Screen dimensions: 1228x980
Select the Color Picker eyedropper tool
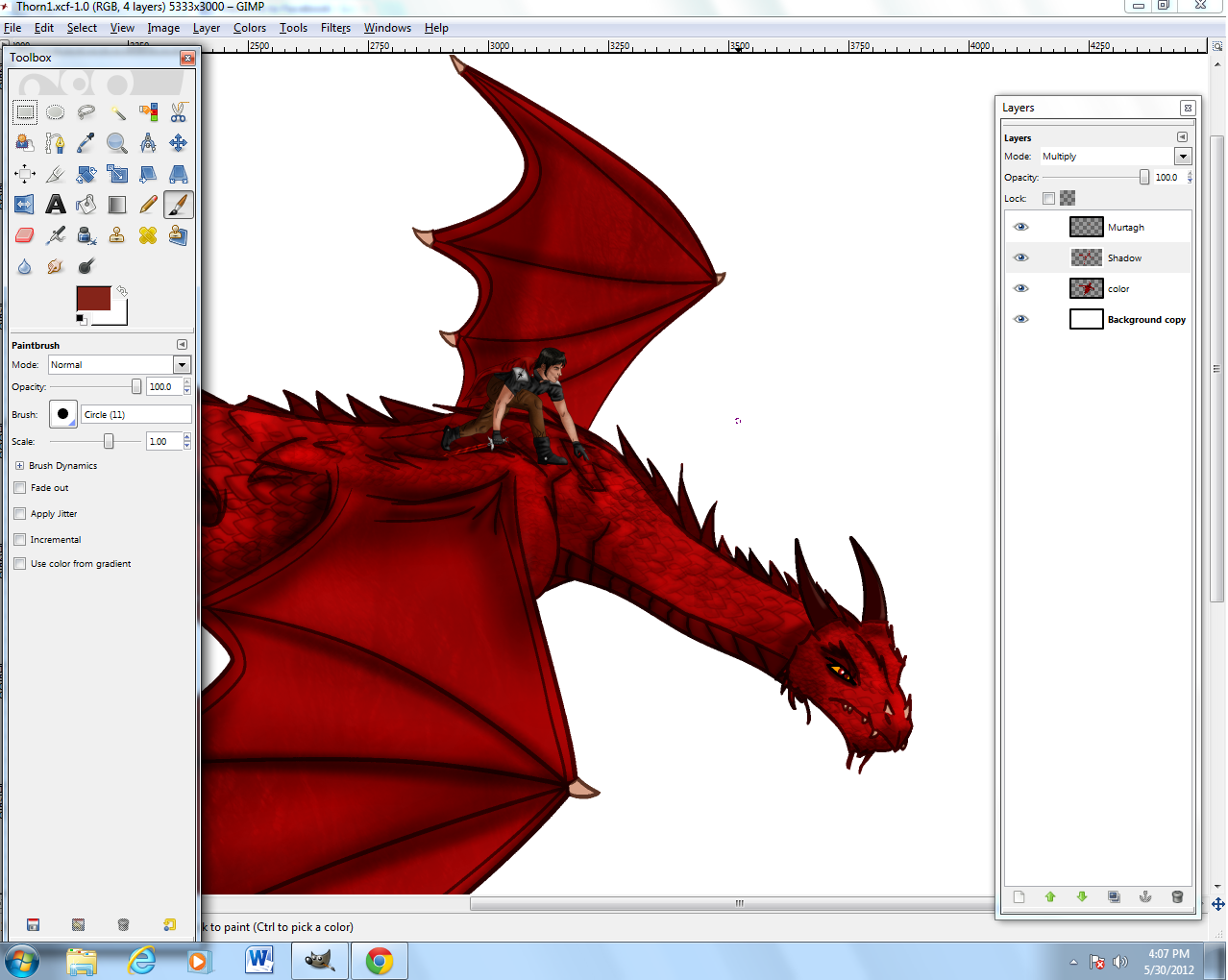[x=86, y=143]
